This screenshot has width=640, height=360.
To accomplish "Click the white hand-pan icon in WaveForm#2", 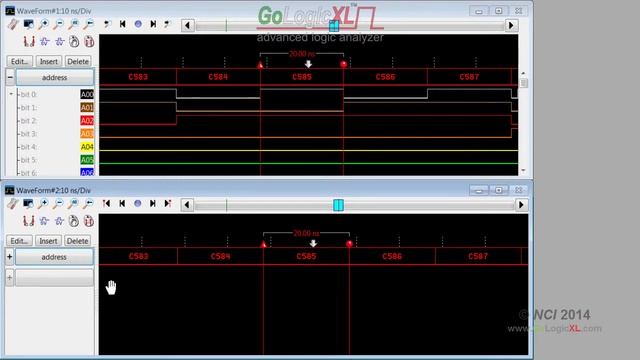I will click(73, 221).
